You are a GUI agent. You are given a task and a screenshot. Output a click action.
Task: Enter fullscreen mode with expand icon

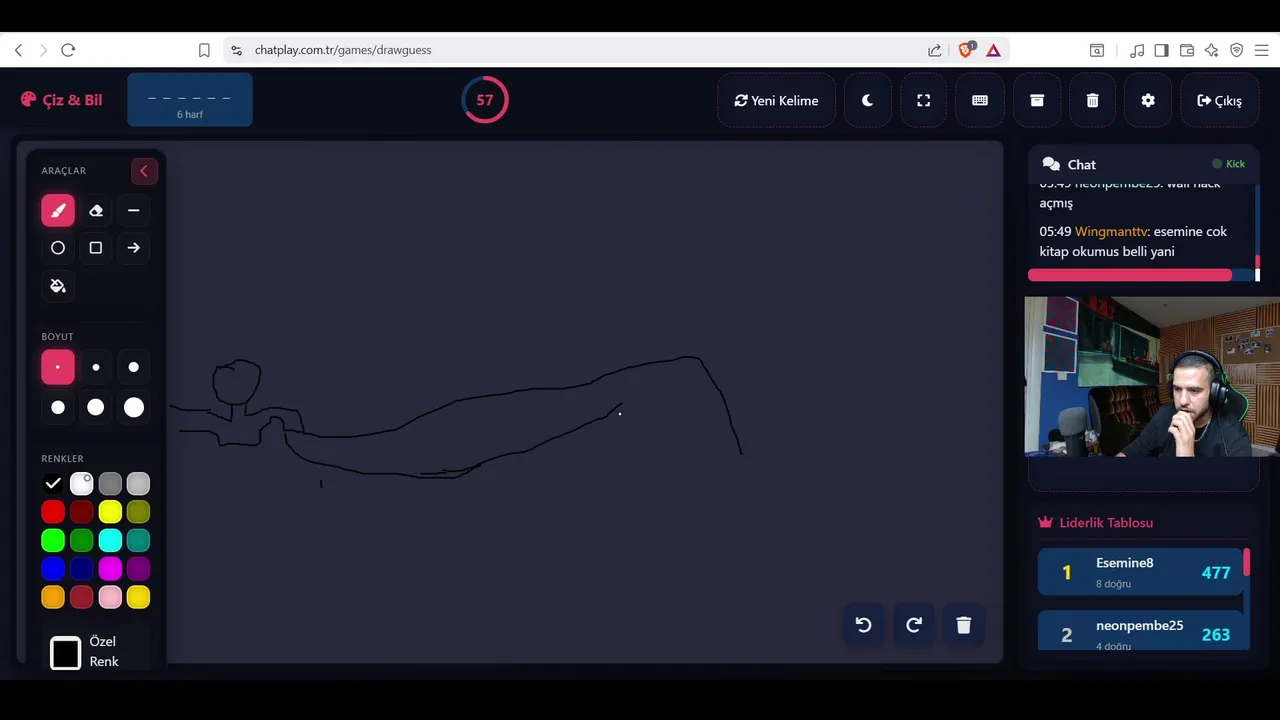point(924,100)
